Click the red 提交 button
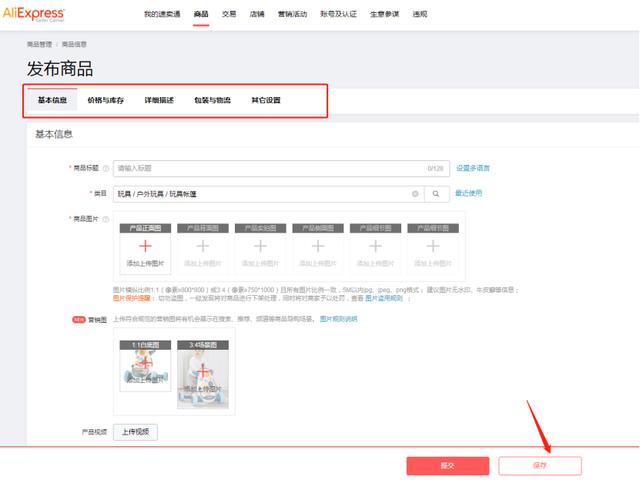Screen dimensions: 640x480 click(x=448, y=465)
